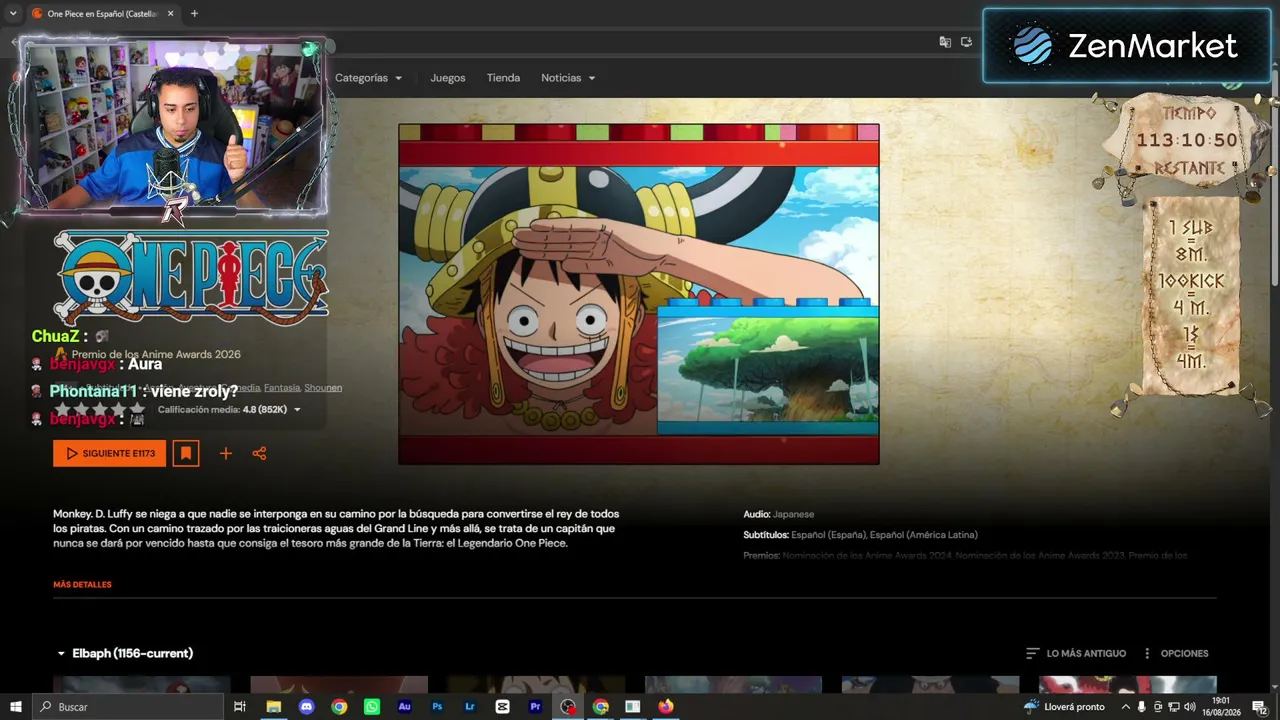The width and height of the screenshot is (1280, 720).
Task: Click the taskbar Buscar search box
Action: [x=127, y=707]
